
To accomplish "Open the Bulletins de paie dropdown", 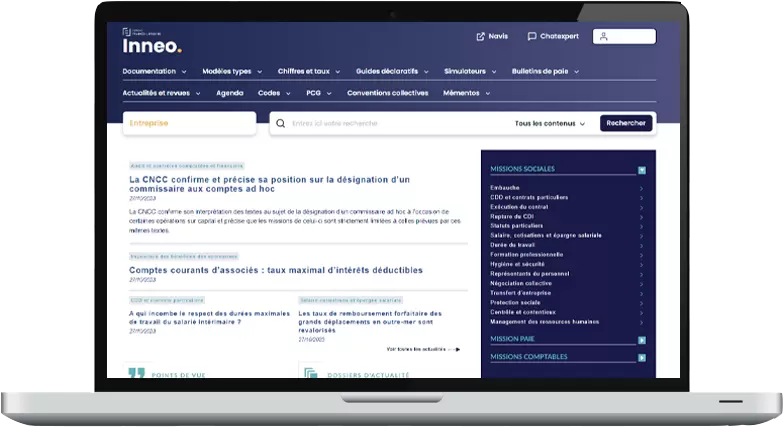I will [545, 71].
